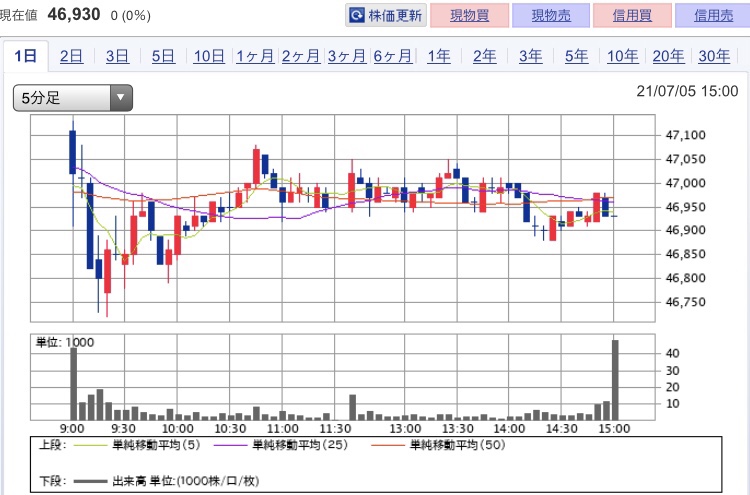This screenshot has width=750, height=495.
Task: Click the 単位: 1000 volume unit label
Action: 65,342
